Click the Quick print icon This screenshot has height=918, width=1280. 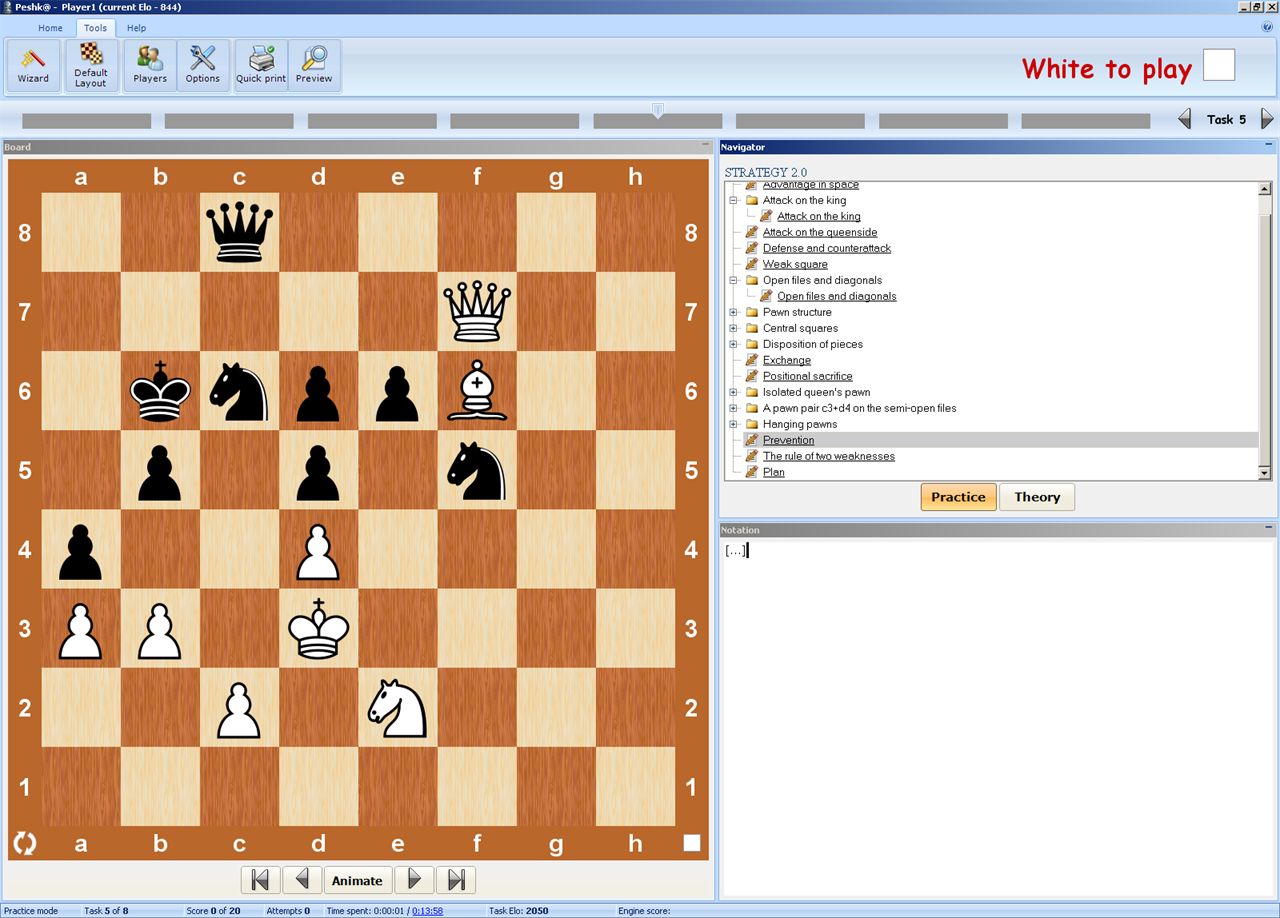[261, 65]
